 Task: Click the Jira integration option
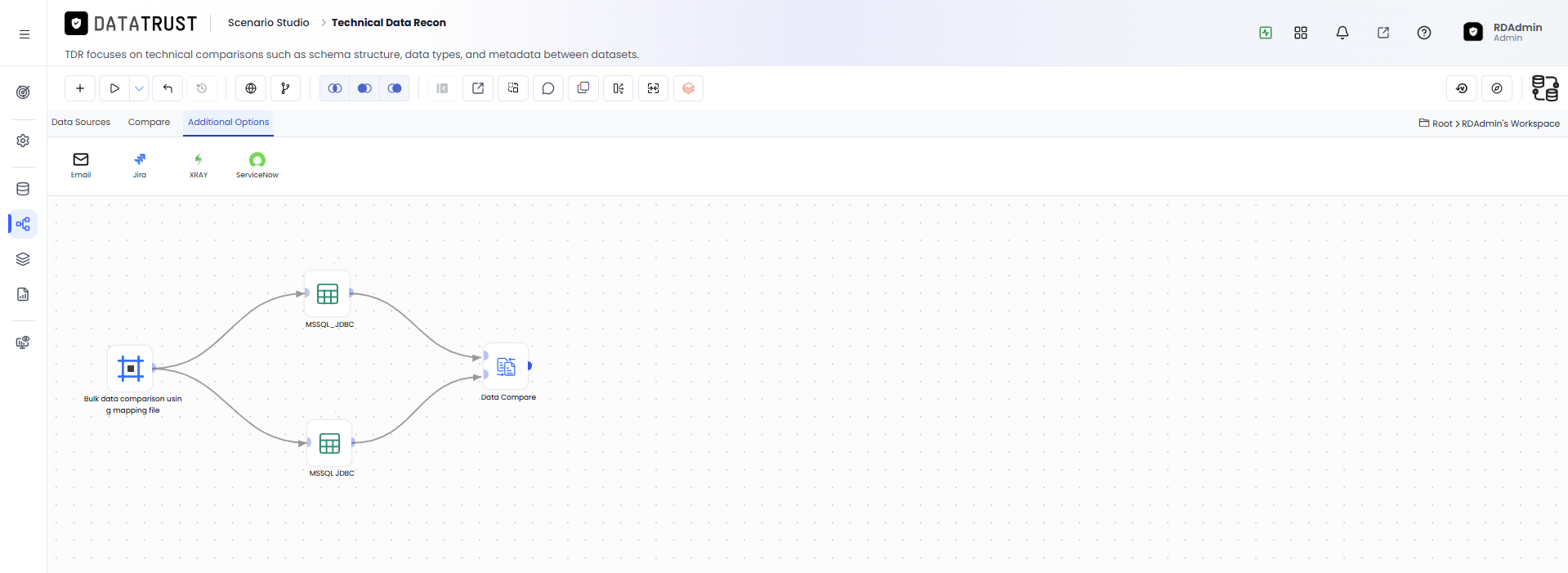(140, 164)
